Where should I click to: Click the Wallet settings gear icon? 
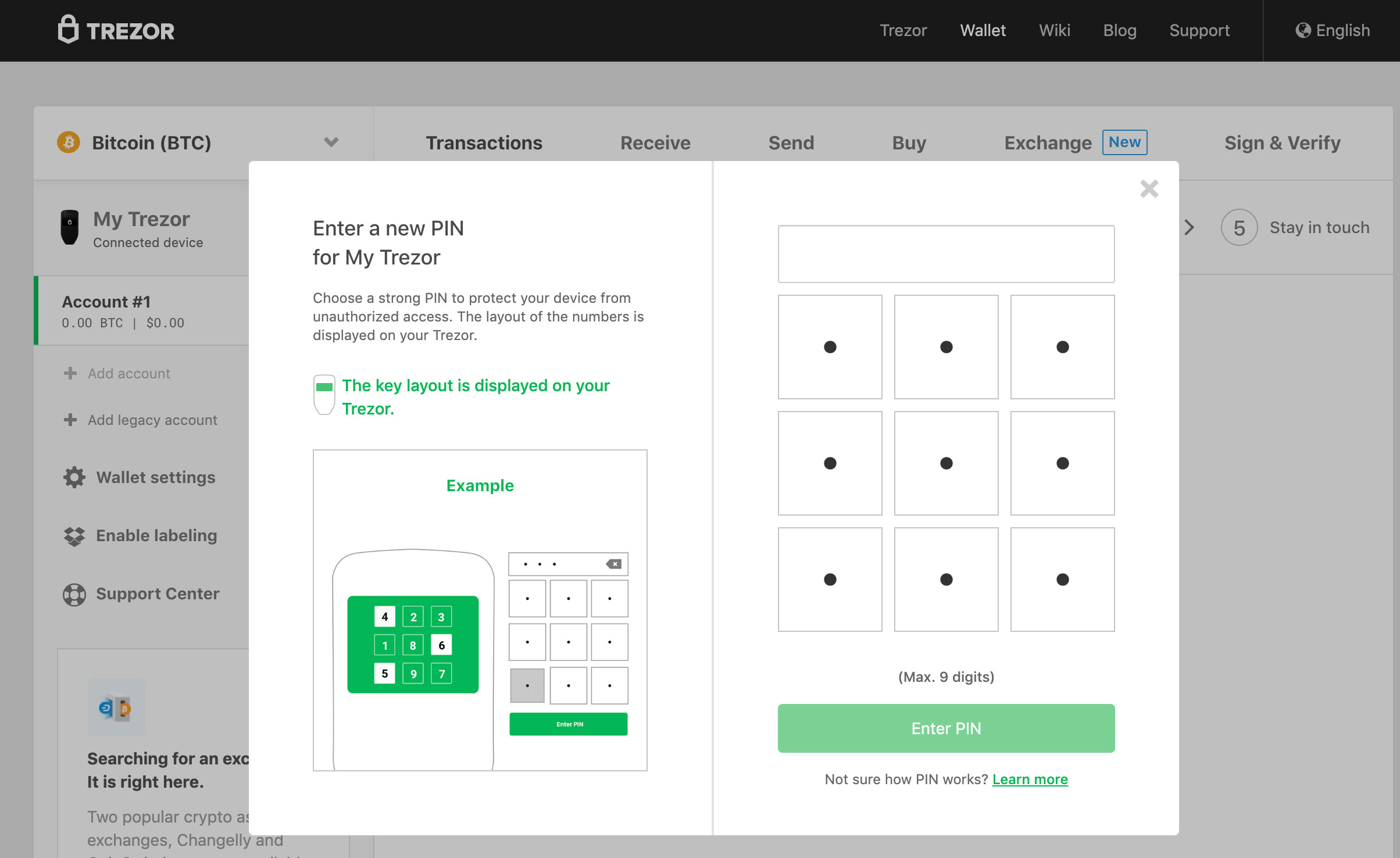(74, 477)
